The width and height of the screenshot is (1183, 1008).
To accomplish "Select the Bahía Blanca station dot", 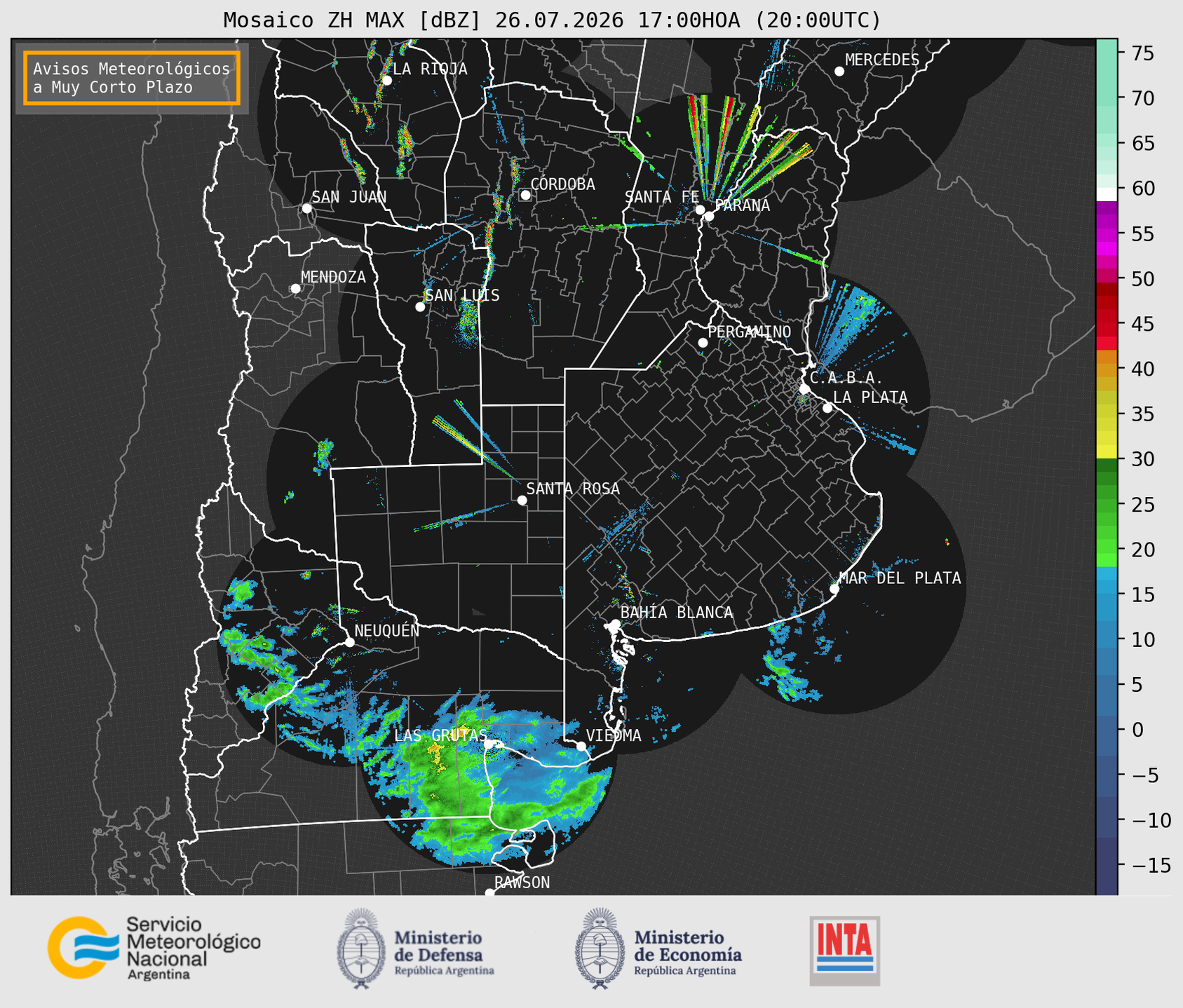I will click(615, 624).
